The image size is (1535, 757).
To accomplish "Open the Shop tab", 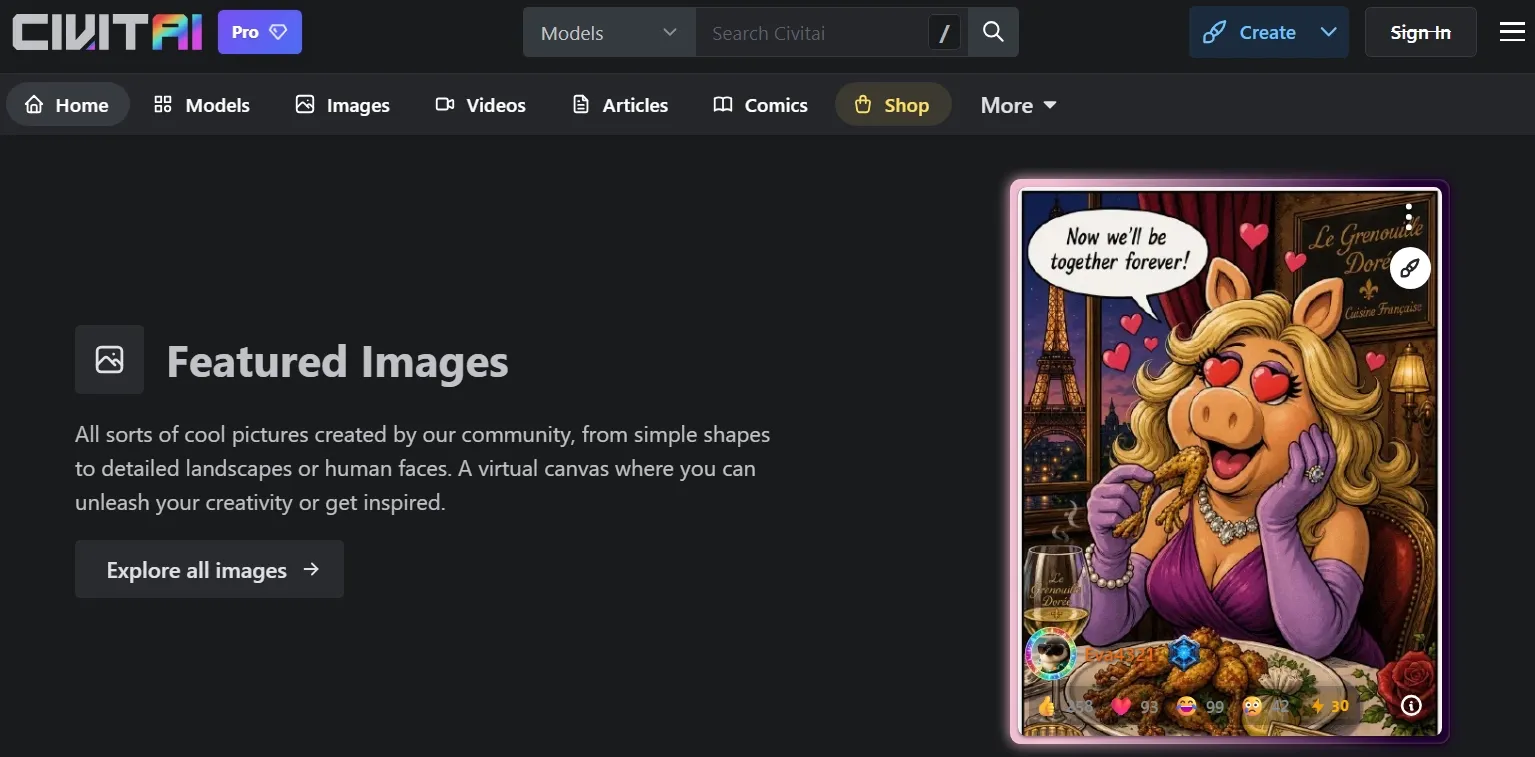I will (892, 105).
